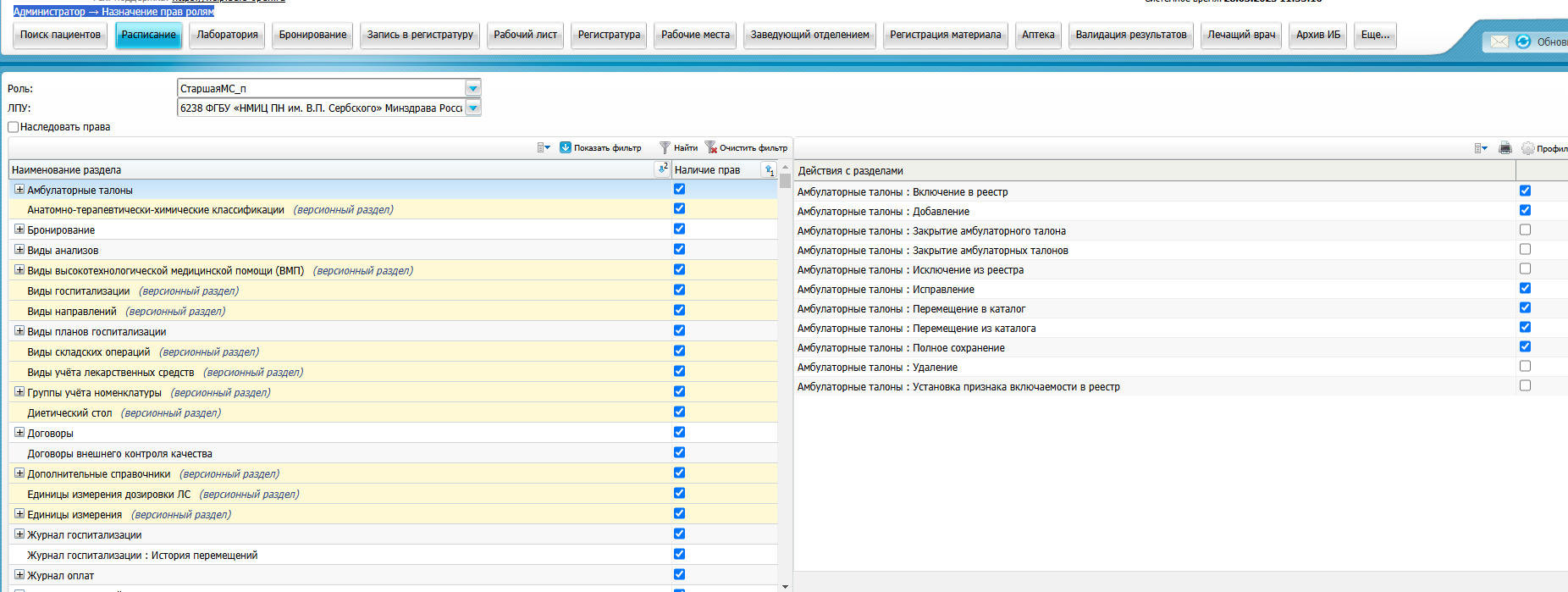Click the blue refresh icon
The image size is (1568, 592).
(x=1523, y=41)
